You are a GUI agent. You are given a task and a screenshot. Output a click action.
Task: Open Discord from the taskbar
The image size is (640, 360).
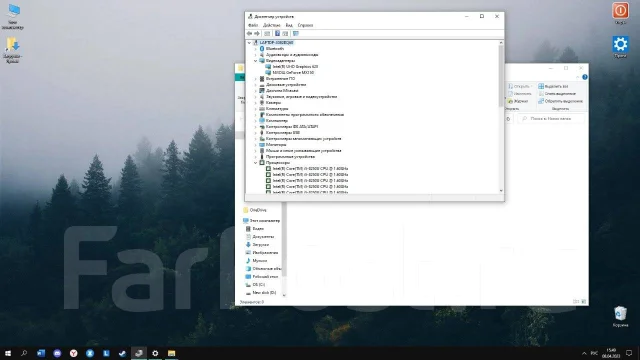tap(57, 353)
